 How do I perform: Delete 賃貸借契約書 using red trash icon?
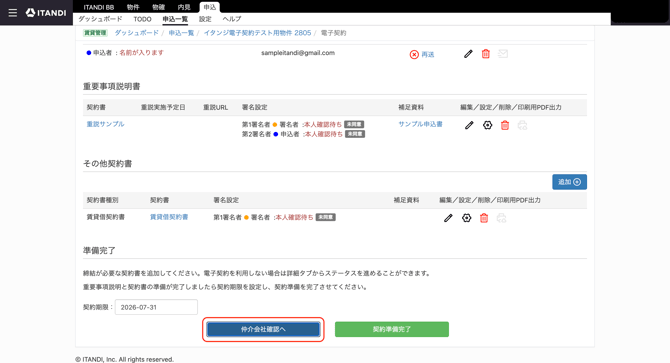click(484, 218)
